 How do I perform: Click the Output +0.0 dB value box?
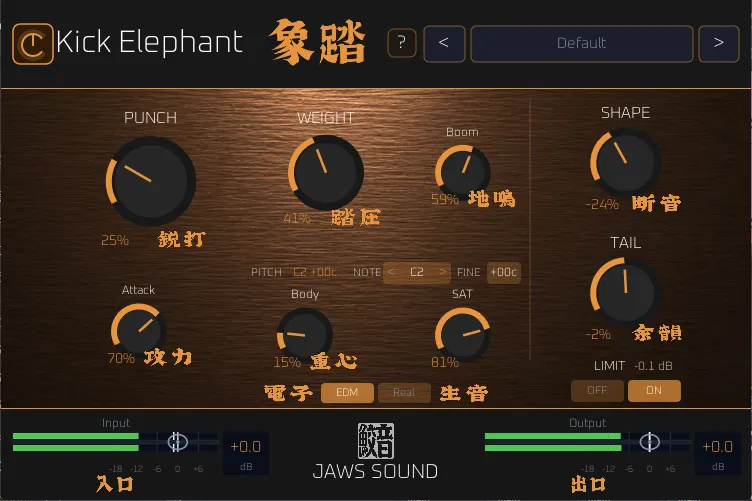click(x=717, y=453)
